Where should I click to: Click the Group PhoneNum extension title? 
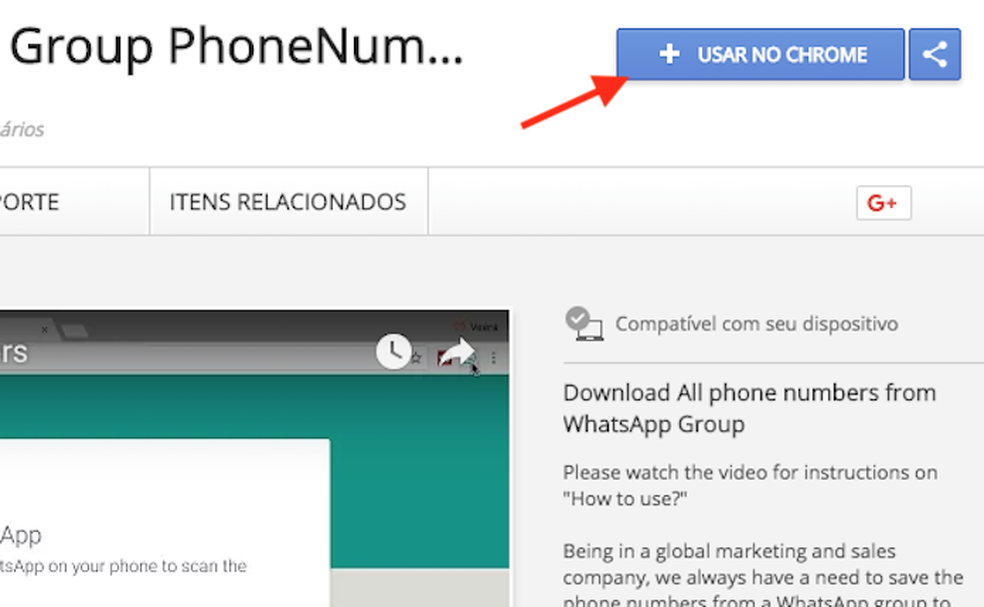[235, 47]
